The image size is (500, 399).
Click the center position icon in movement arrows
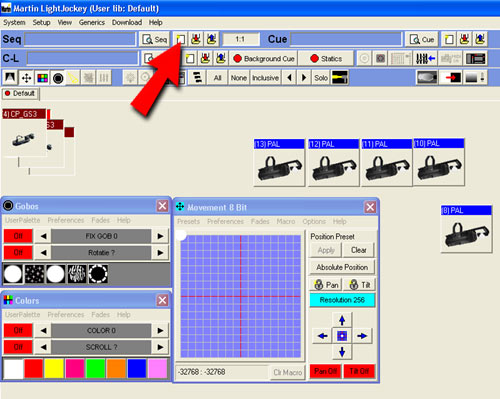point(342,336)
